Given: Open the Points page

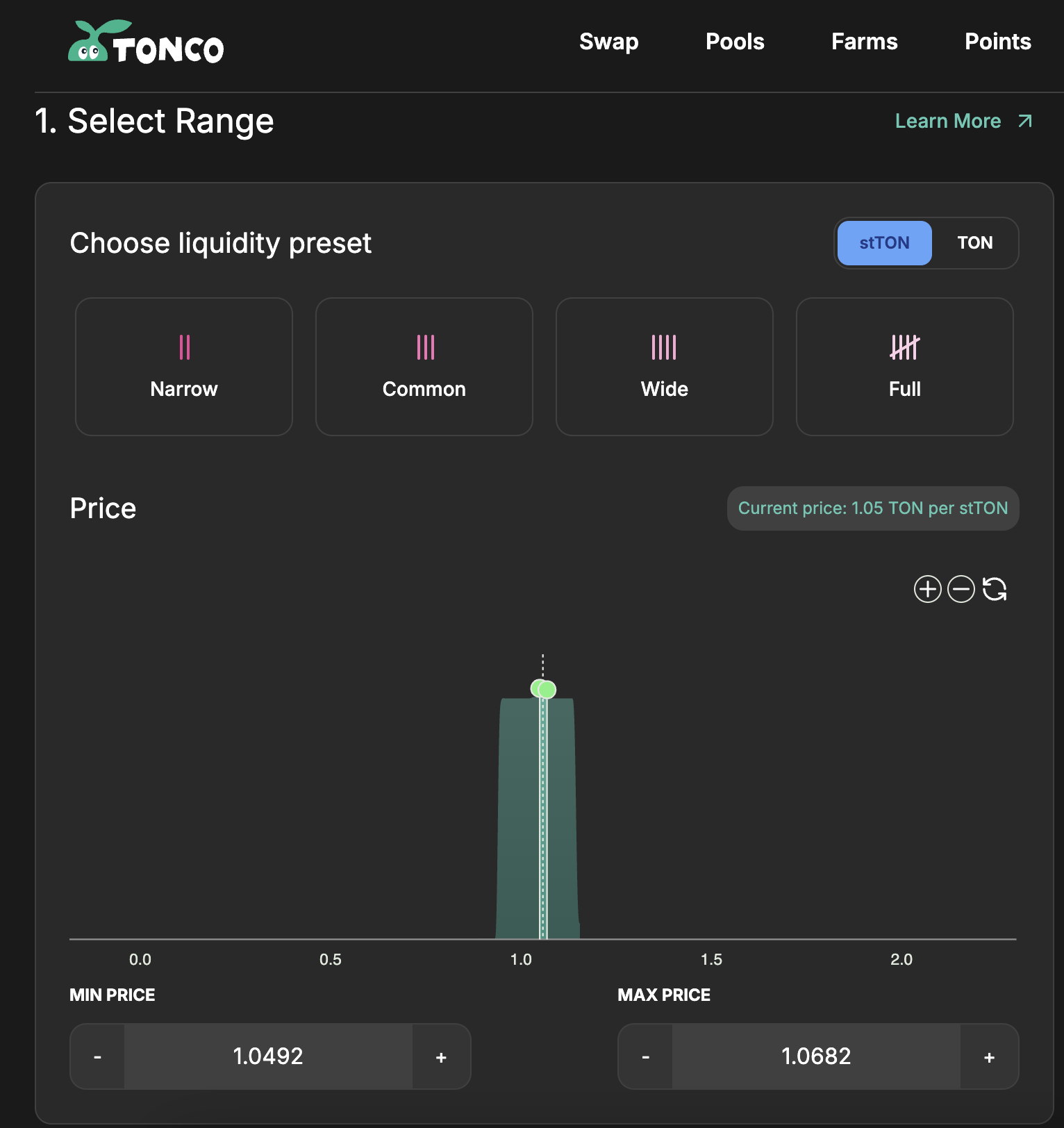Looking at the screenshot, I should point(997,42).
